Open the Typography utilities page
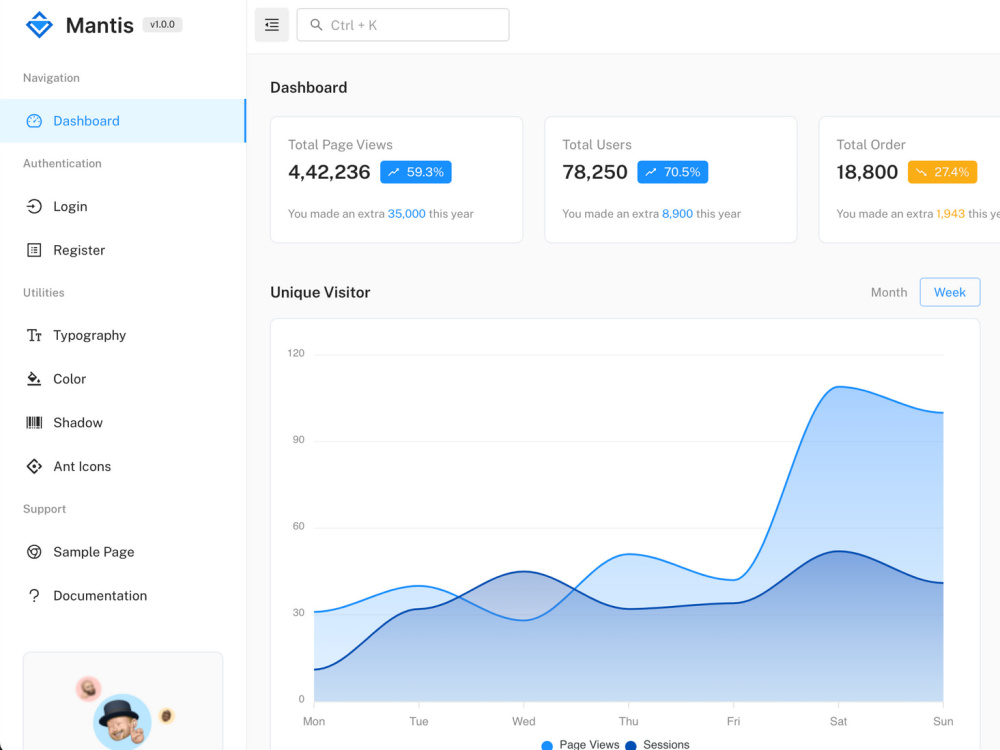Image resolution: width=1000 pixels, height=750 pixels. click(123, 335)
